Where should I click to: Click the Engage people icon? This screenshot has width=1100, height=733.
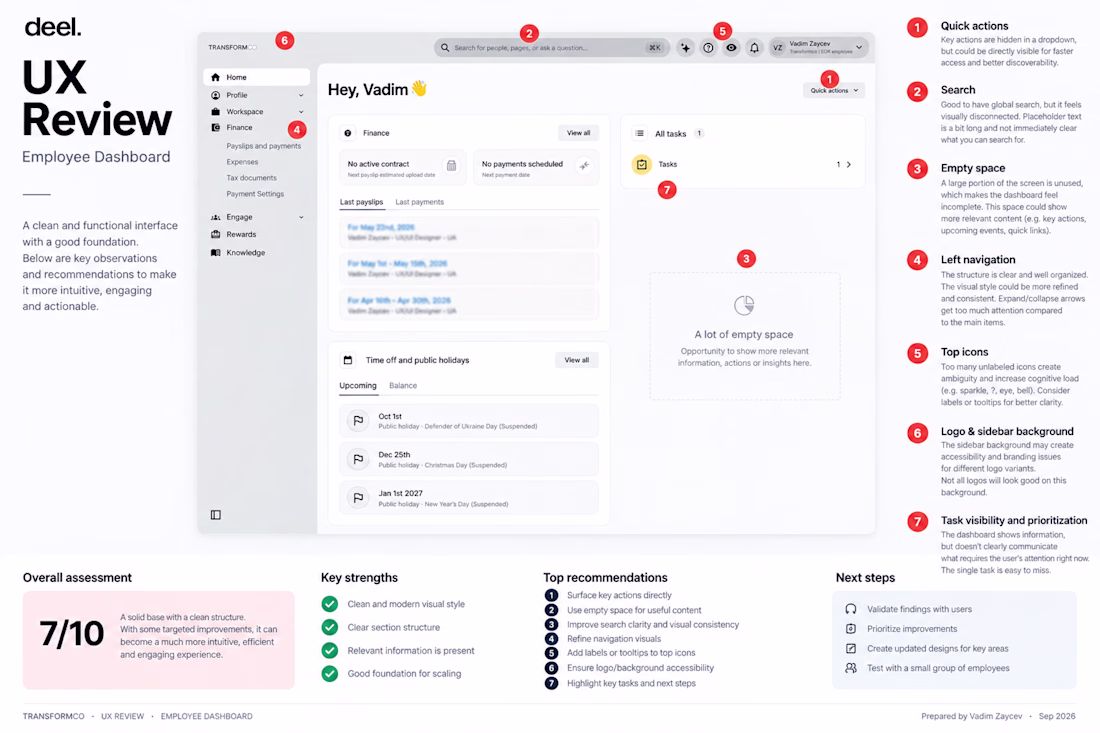click(215, 217)
